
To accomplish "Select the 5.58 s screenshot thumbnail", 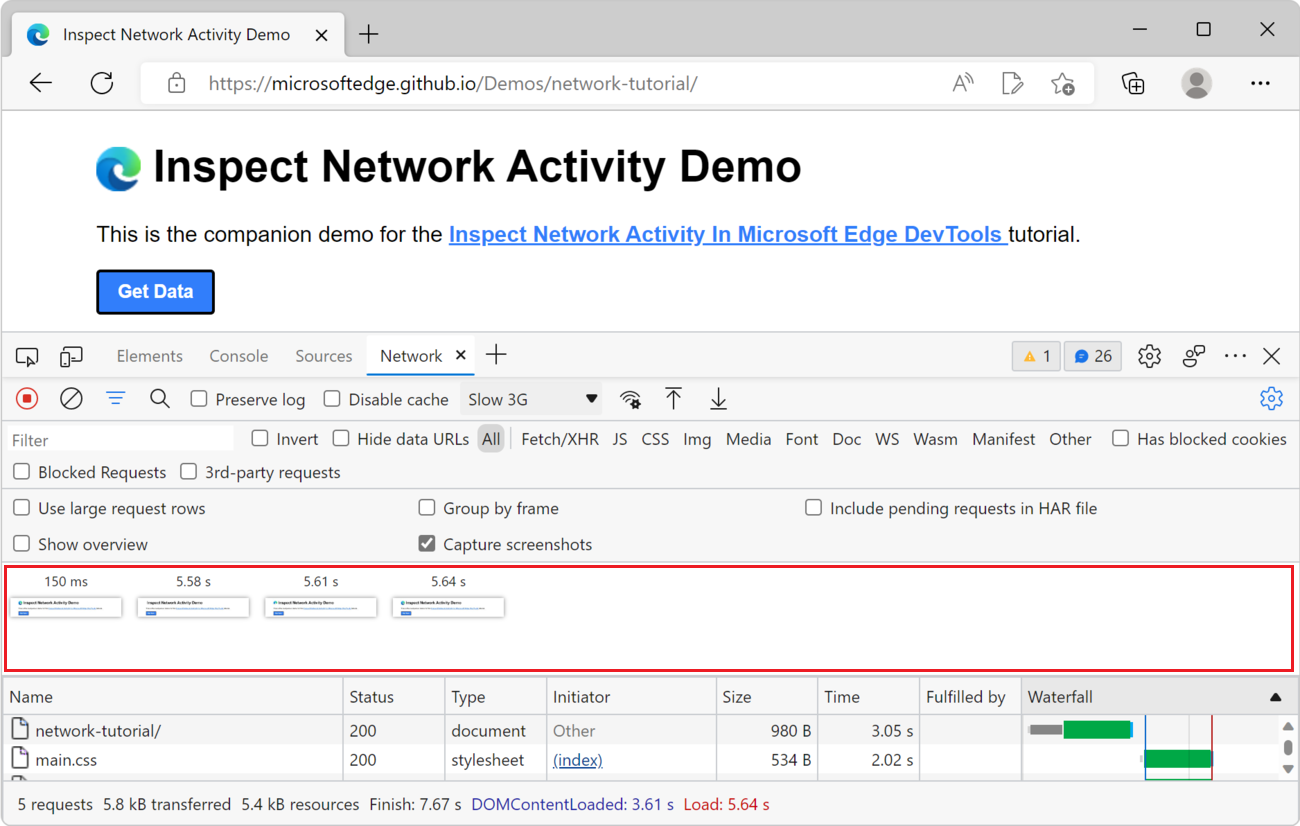I will 193,607.
